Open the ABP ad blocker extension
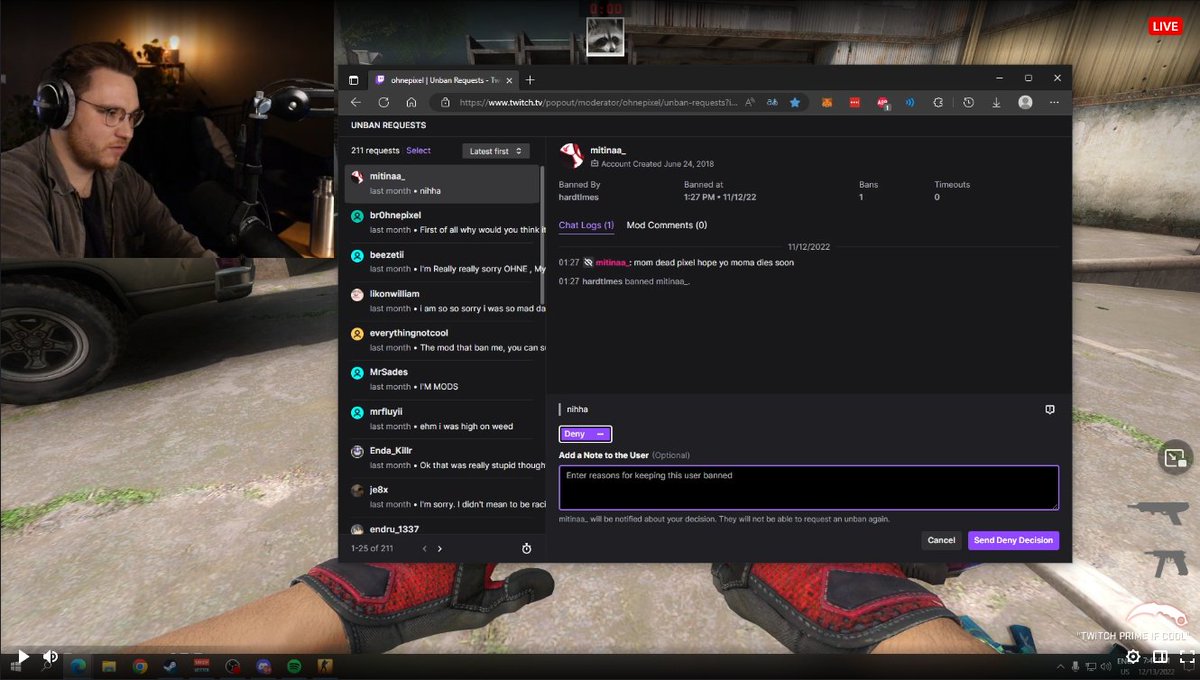 point(883,102)
